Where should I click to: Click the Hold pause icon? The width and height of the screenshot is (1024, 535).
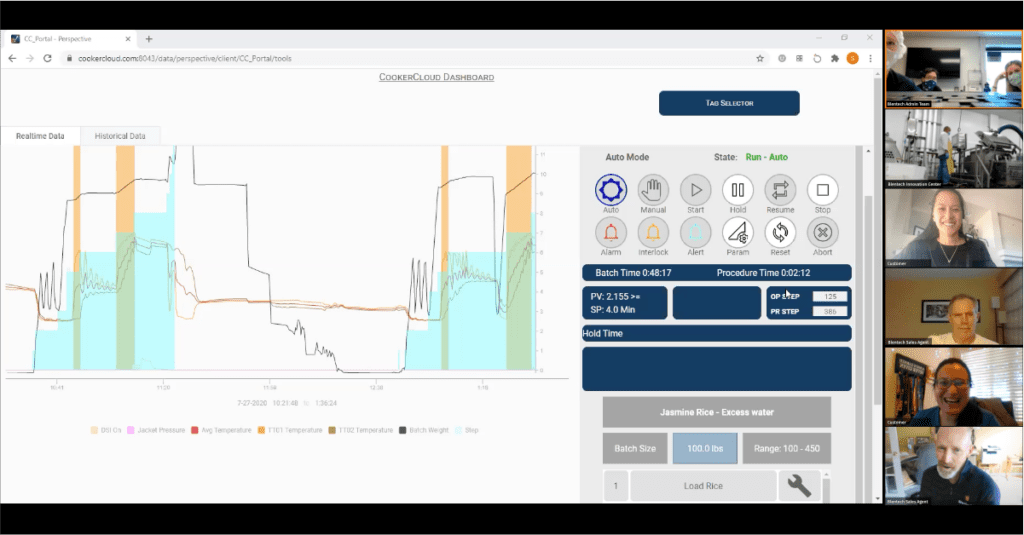(x=738, y=189)
